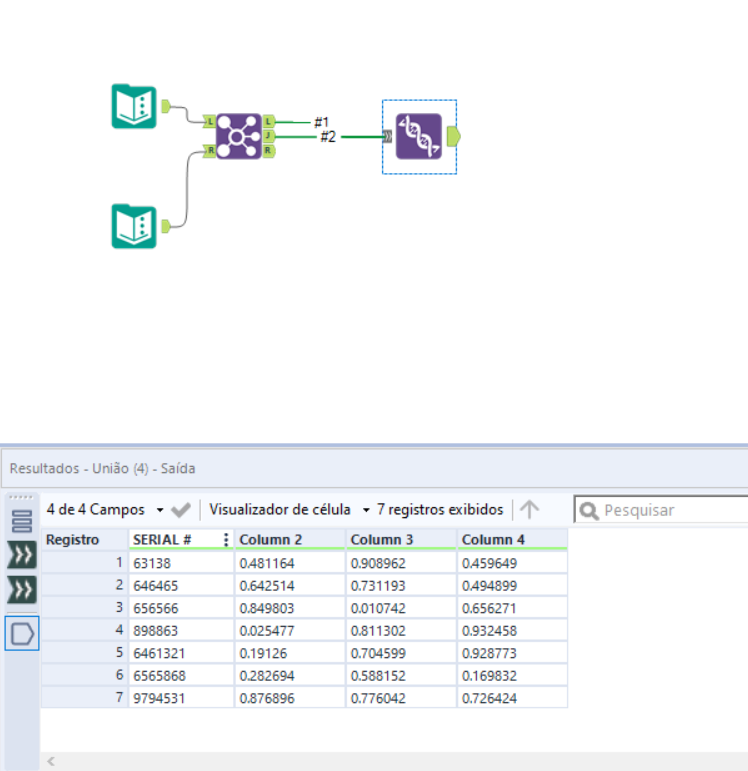Click output anchor of upper Input Data tool
748x771 pixels.
(x=166, y=106)
